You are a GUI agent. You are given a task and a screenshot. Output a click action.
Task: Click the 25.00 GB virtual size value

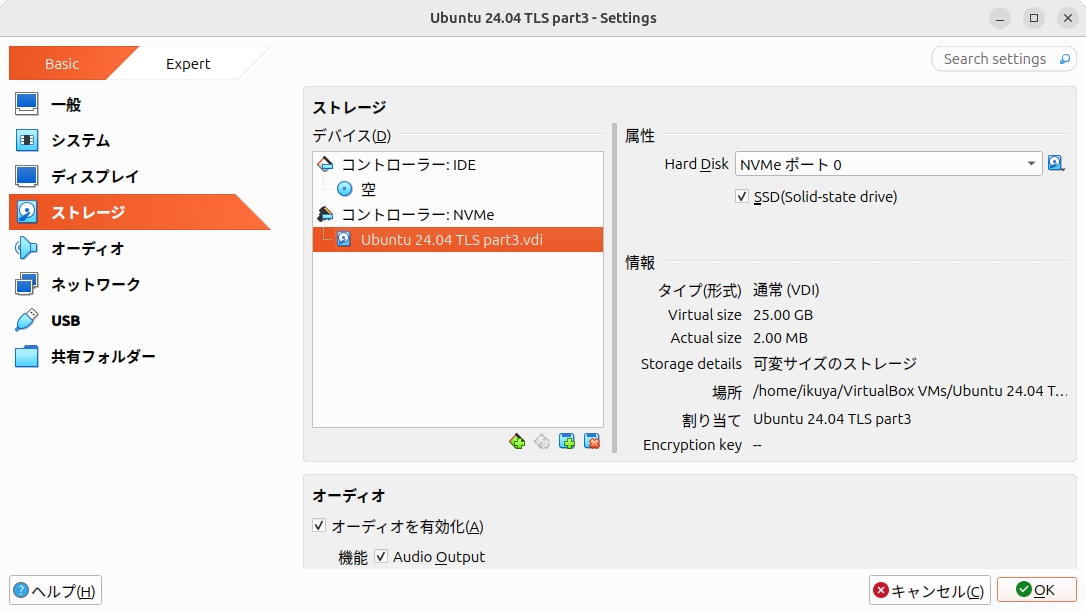(x=783, y=315)
